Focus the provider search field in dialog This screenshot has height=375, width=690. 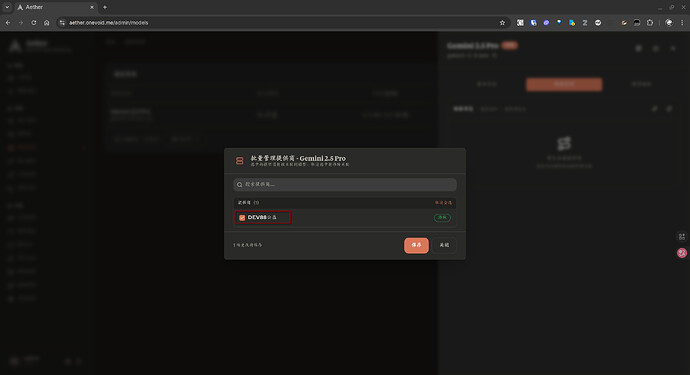(345, 184)
